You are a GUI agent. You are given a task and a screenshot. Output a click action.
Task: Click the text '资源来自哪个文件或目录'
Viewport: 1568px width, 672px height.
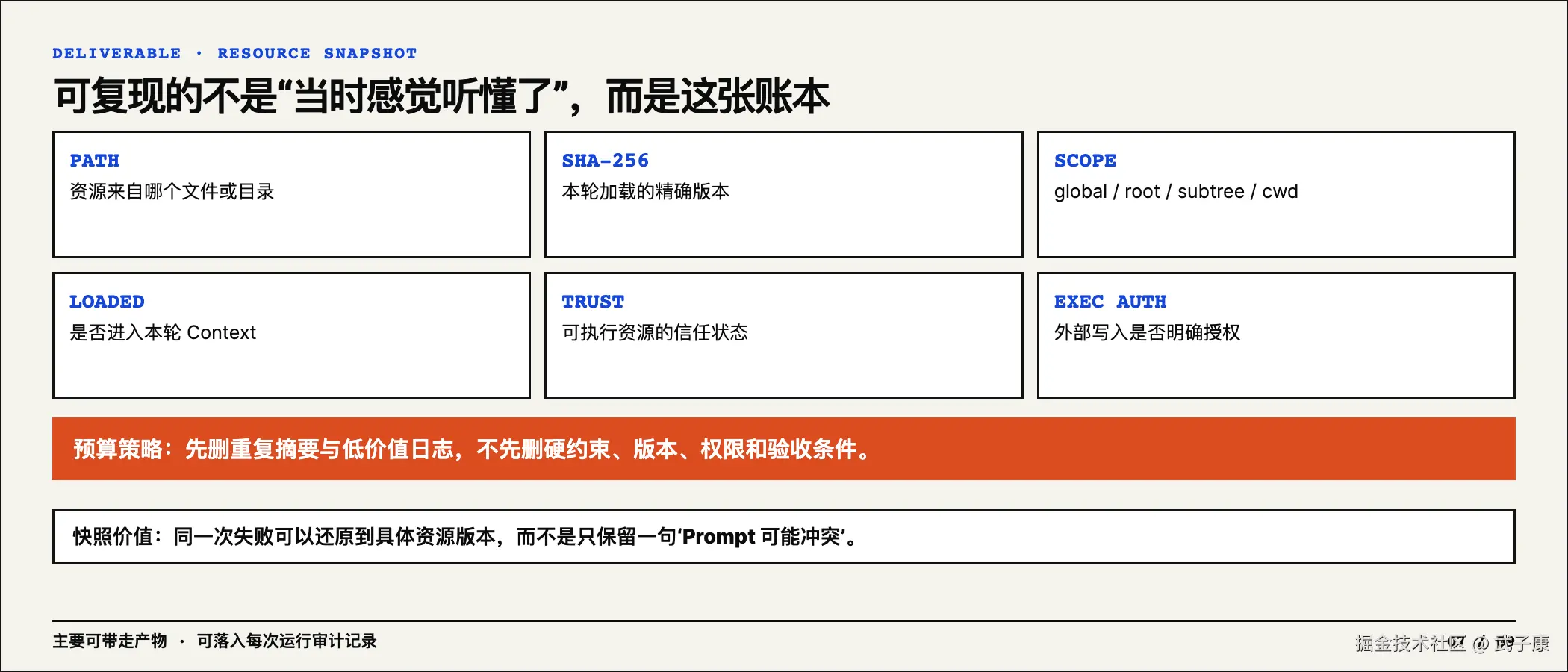(172, 192)
